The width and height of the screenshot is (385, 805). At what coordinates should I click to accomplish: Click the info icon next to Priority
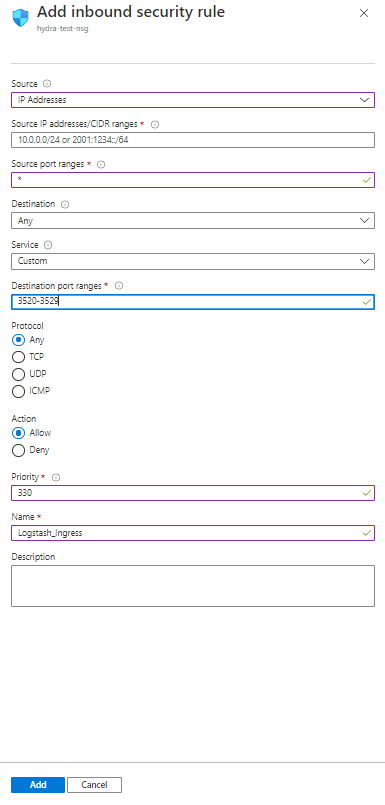[x=56, y=477]
